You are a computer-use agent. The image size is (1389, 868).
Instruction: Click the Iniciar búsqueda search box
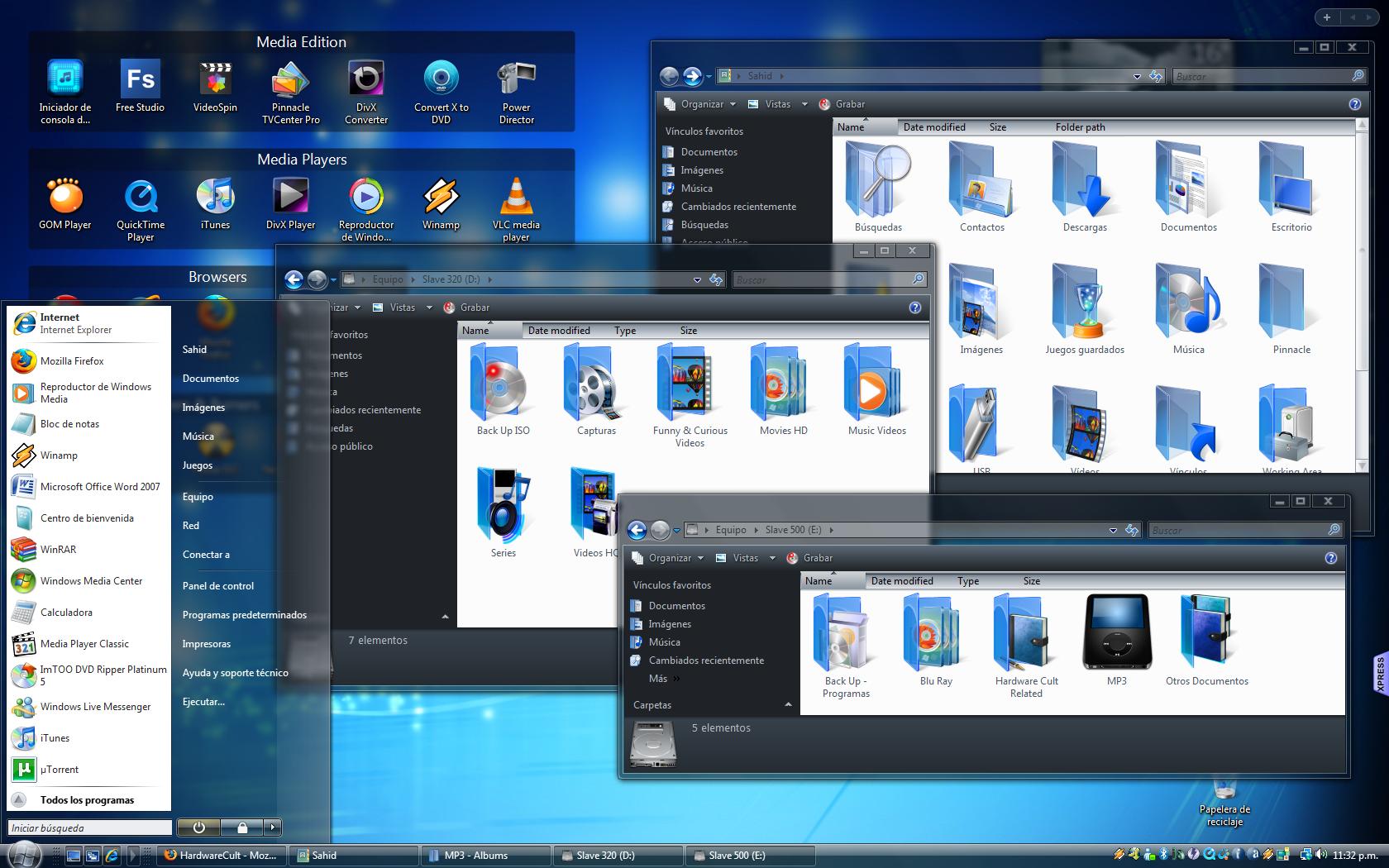(89, 827)
